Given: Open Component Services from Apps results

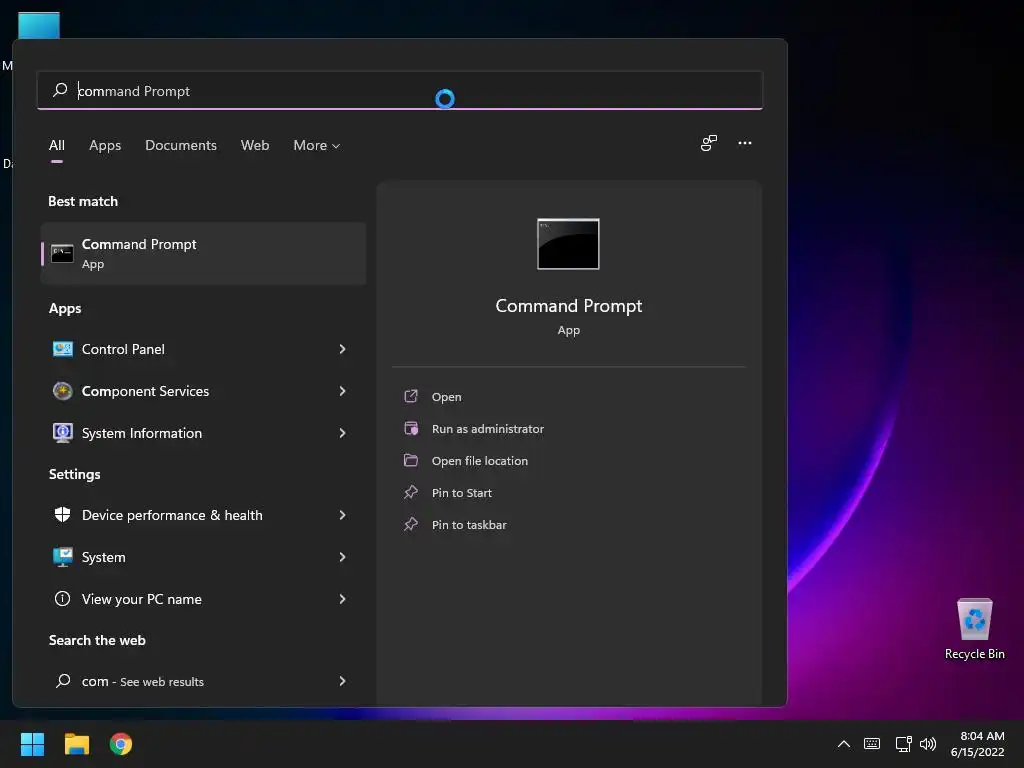Looking at the screenshot, I should pyautogui.click(x=203, y=391).
